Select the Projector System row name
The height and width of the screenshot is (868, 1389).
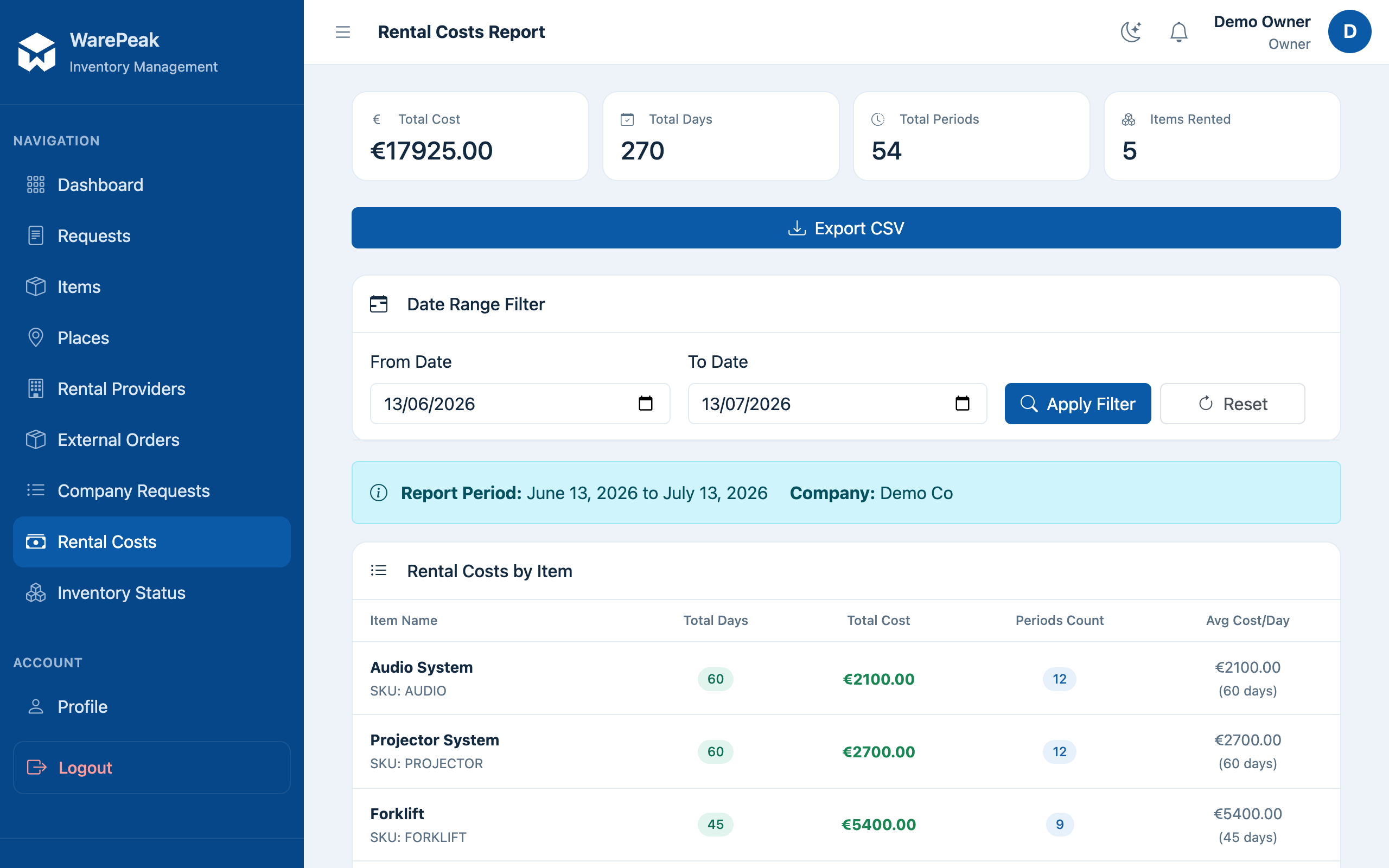click(x=435, y=740)
